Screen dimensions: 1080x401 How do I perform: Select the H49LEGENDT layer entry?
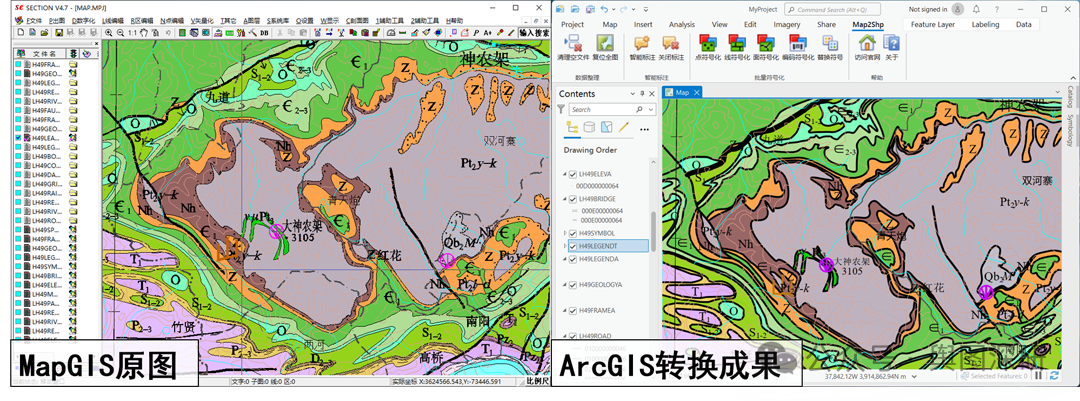click(x=600, y=246)
